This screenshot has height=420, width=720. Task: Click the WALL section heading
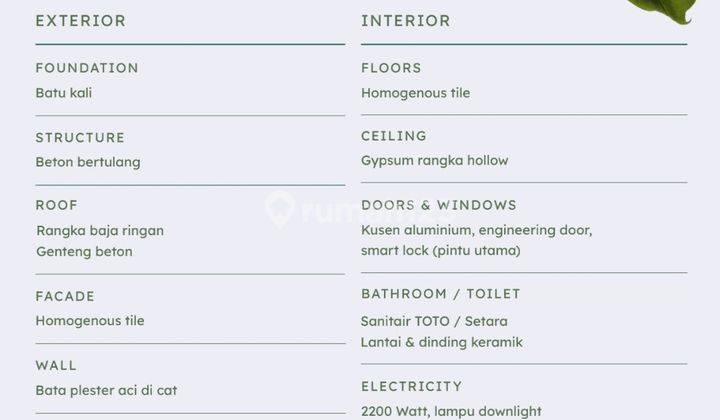[56, 365]
